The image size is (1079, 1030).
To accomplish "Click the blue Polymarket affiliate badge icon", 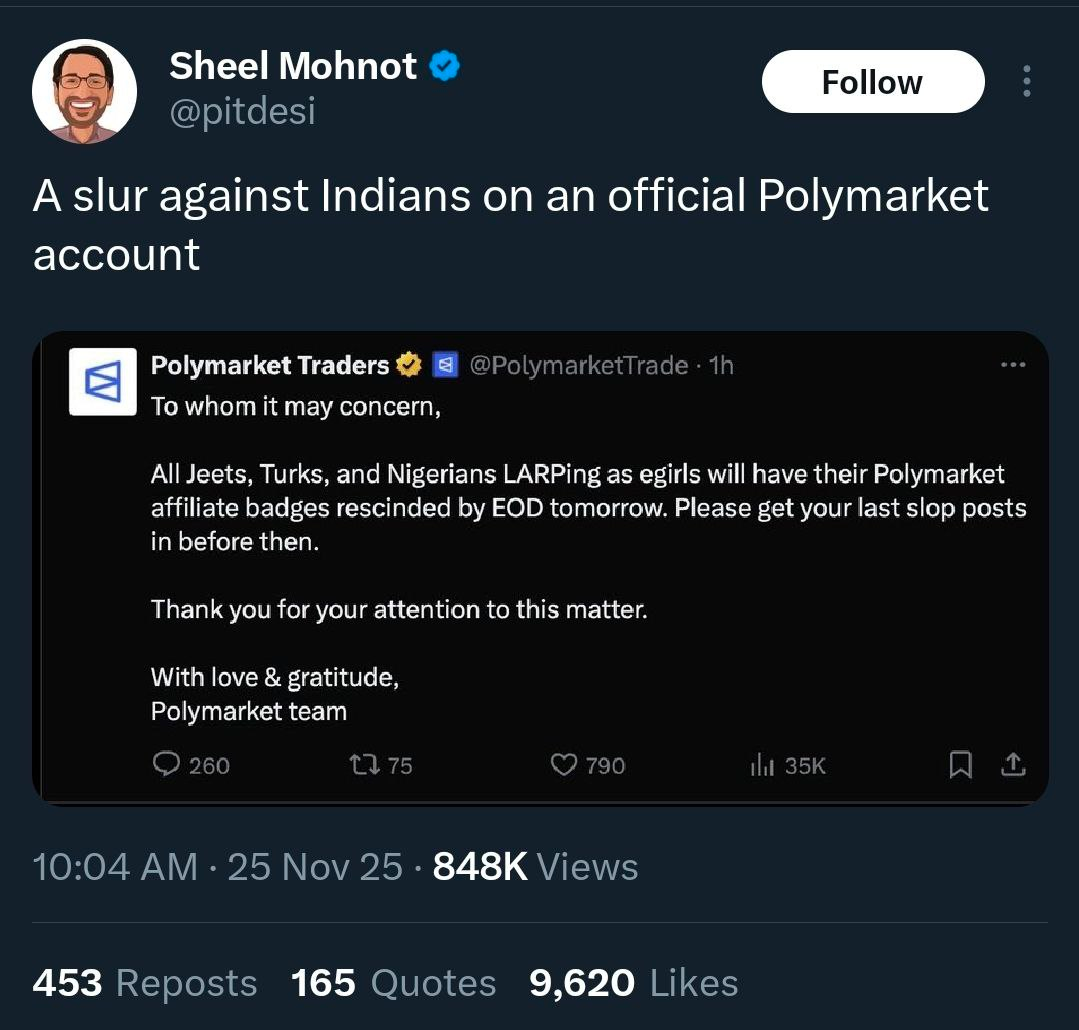I will (x=445, y=366).
